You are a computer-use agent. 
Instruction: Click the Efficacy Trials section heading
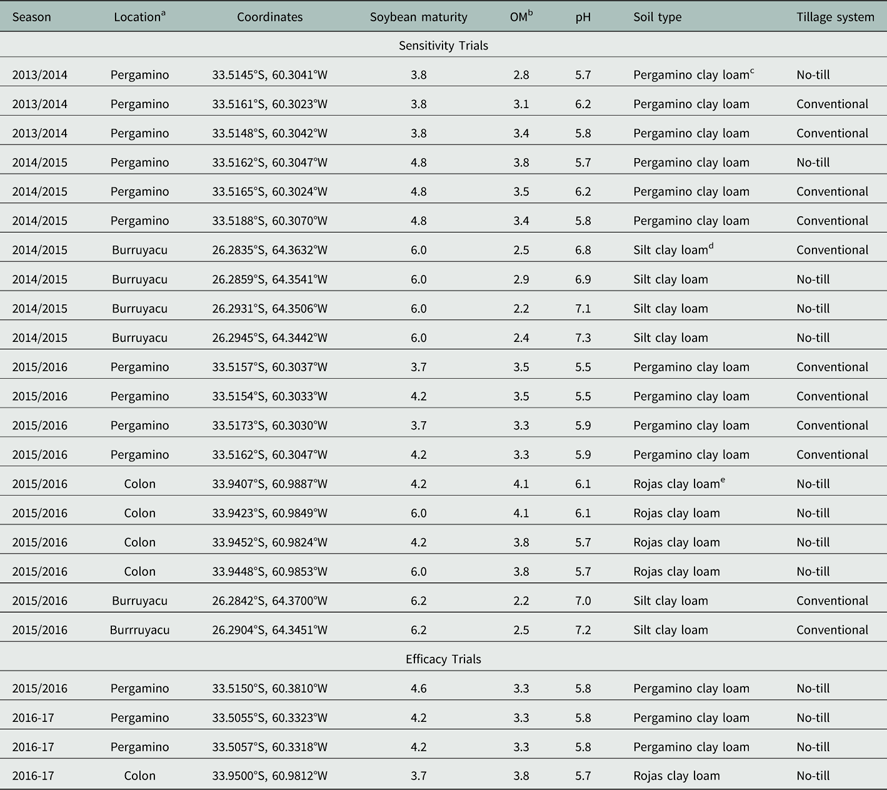click(443, 659)
